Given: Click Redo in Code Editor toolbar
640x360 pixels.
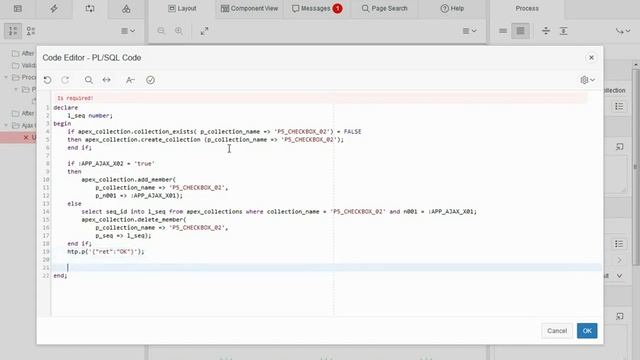Looking at the screenshot, I should pos(65,80).
